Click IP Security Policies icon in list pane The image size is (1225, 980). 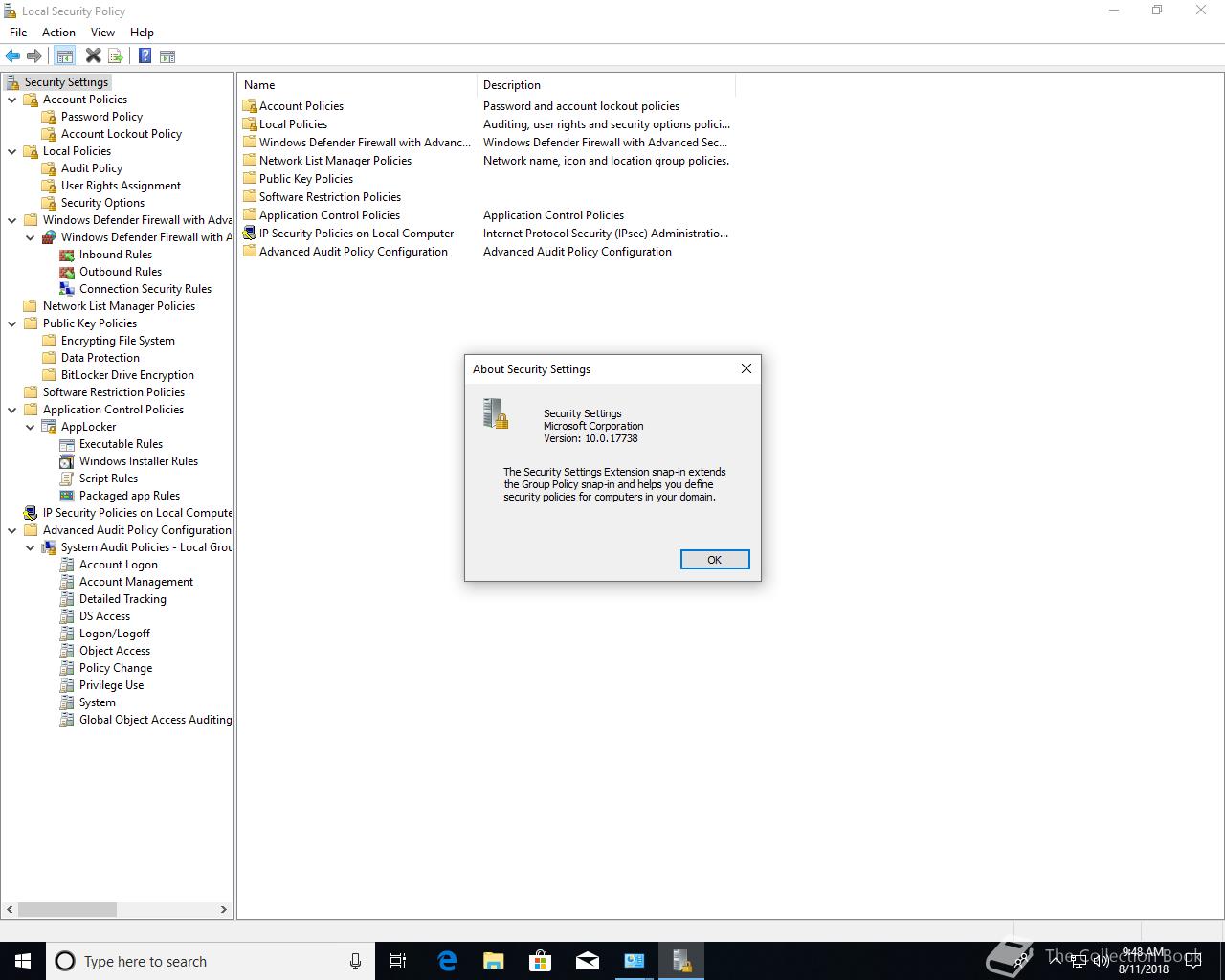250,234
